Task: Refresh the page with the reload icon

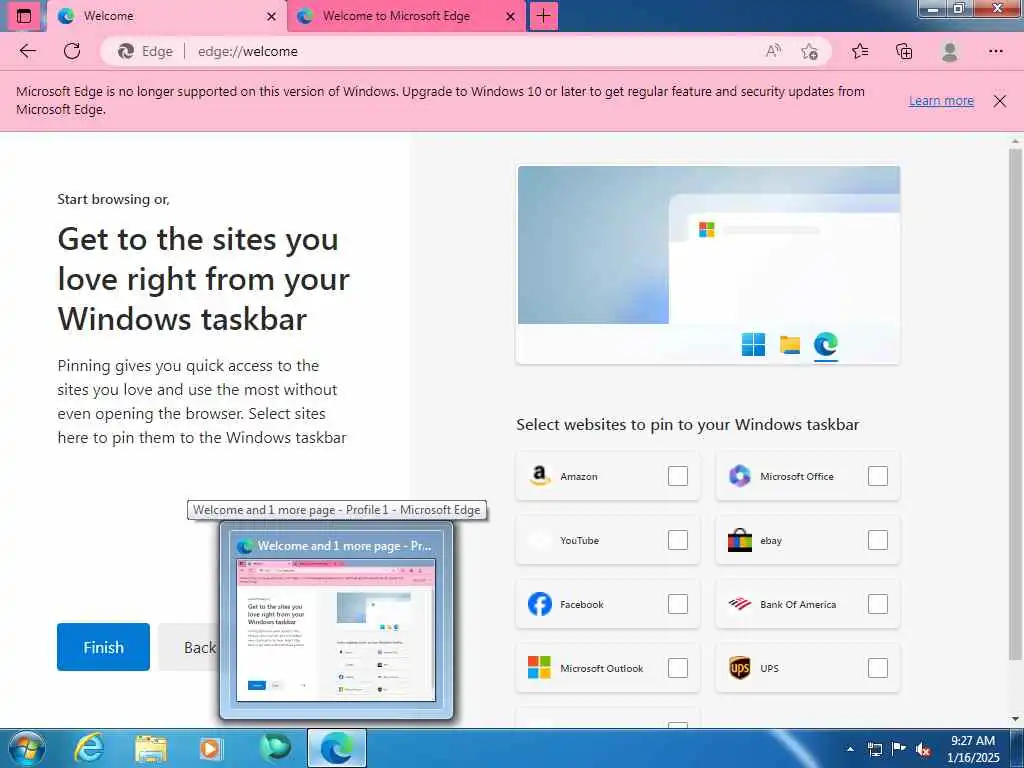Action: click(72, 51)
